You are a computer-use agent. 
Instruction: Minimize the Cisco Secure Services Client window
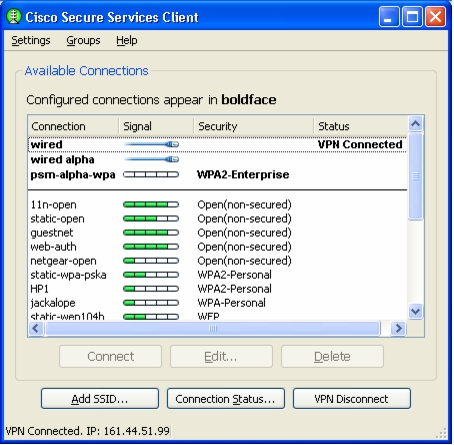(389, 17)
